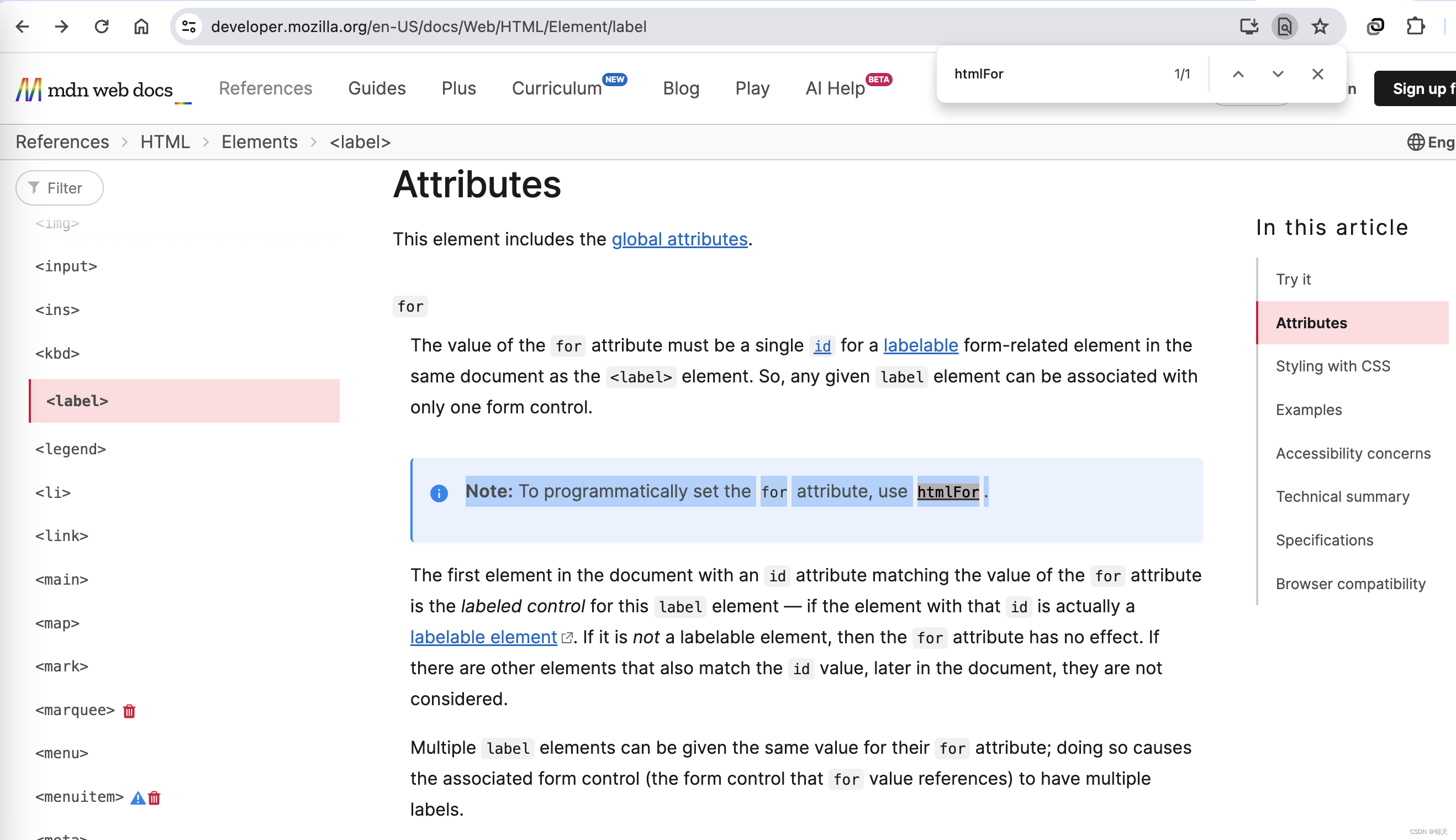Viewport: 1456px width, 840px height.
Task: View site information icon in address bar
Action: click(188, 27)
